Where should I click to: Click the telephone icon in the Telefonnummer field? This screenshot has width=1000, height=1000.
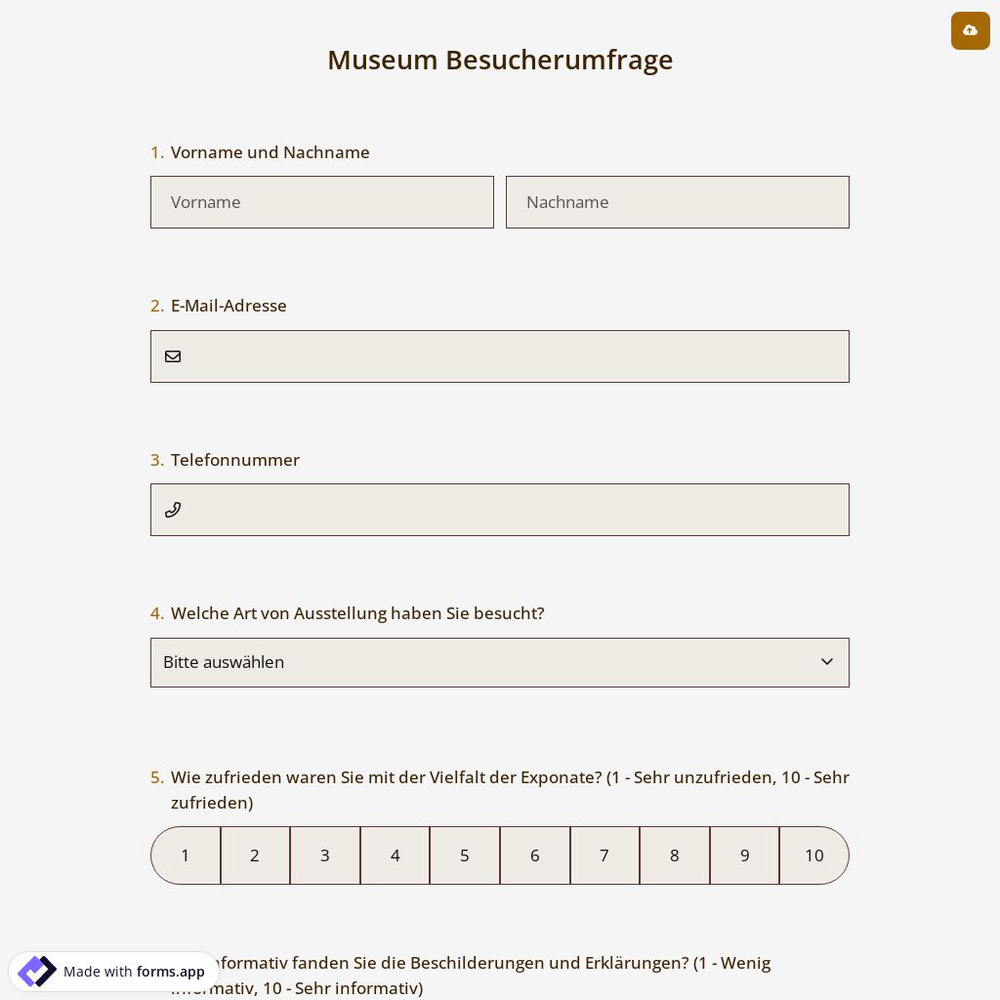pyautogui.click(x=173, y=510)
